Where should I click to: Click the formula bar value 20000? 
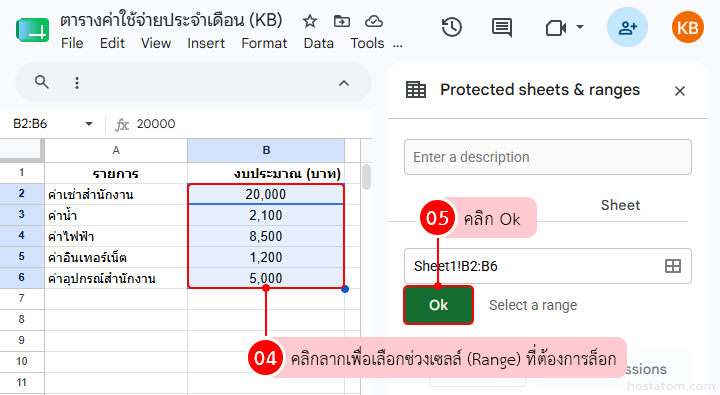(x=156, y=124)
